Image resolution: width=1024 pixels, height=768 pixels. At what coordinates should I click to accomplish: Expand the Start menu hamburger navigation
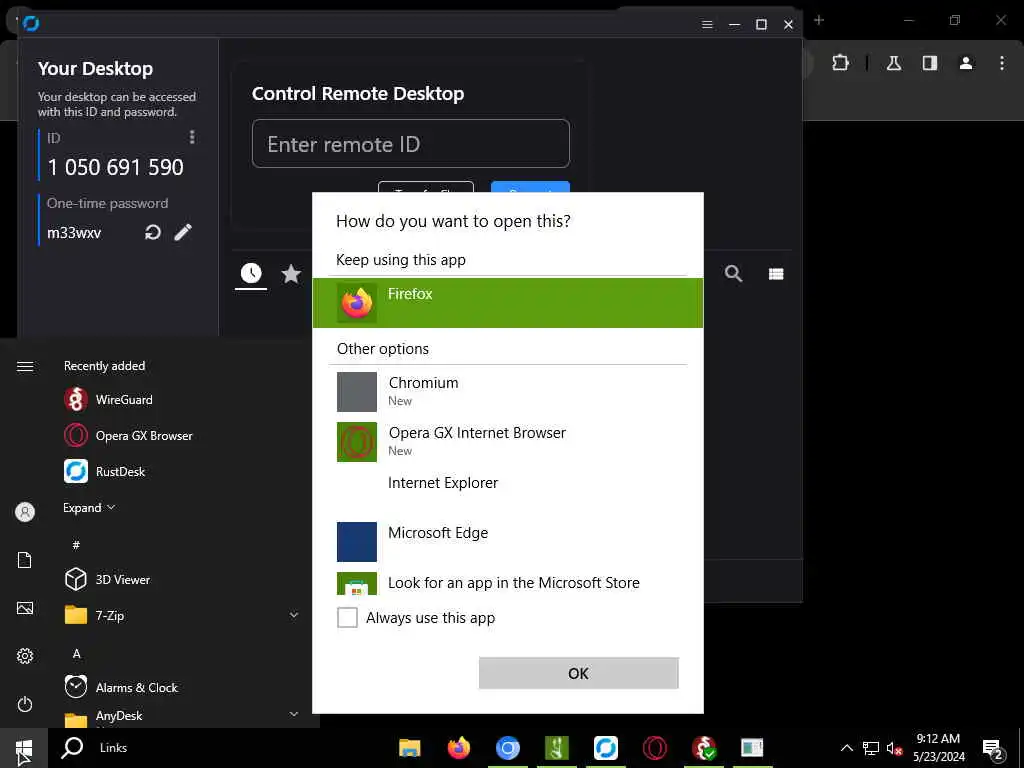(x=25, y=366)
